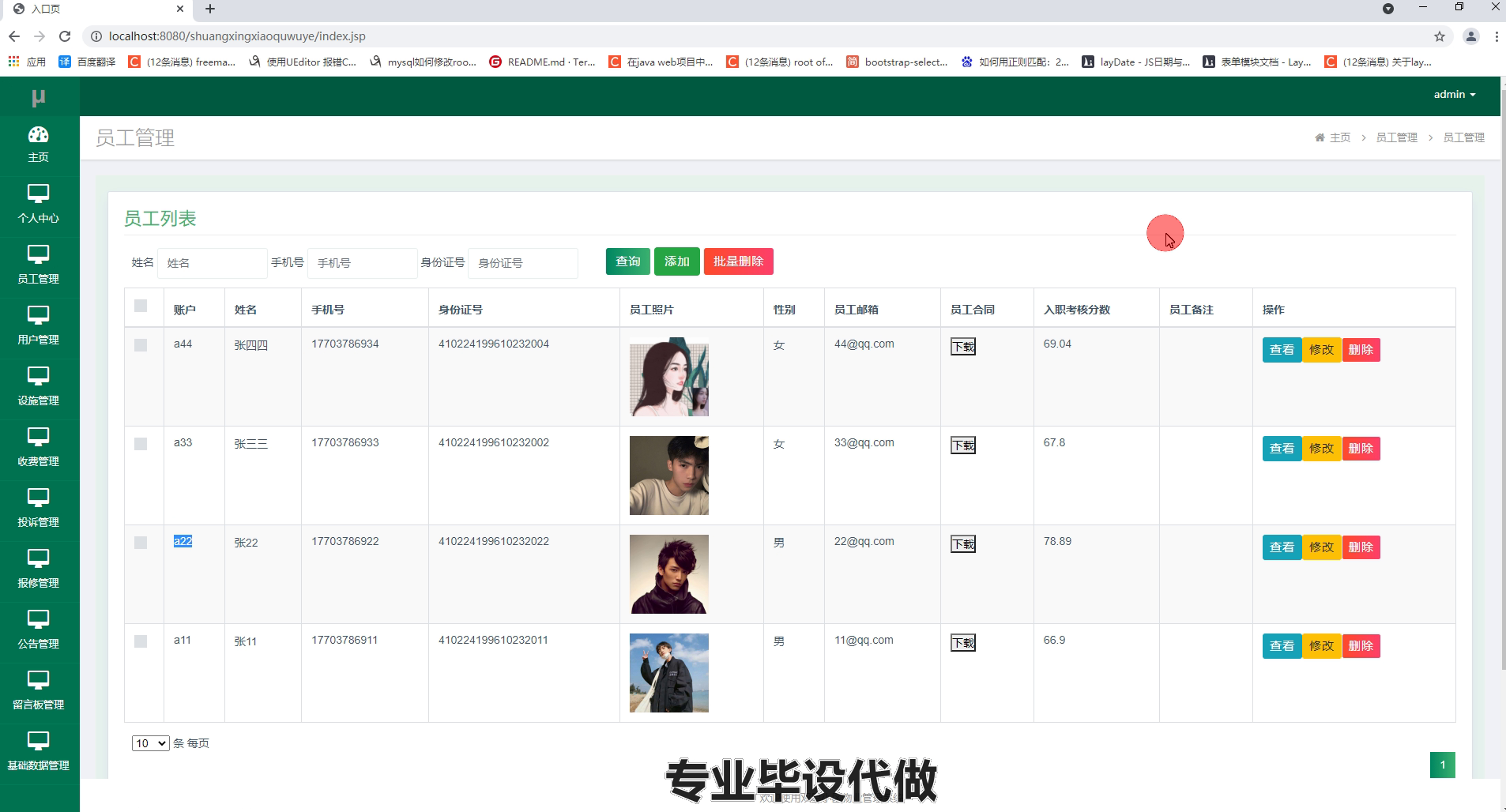Toggle the select-all checkbox in table header

(x=141, y=306)
